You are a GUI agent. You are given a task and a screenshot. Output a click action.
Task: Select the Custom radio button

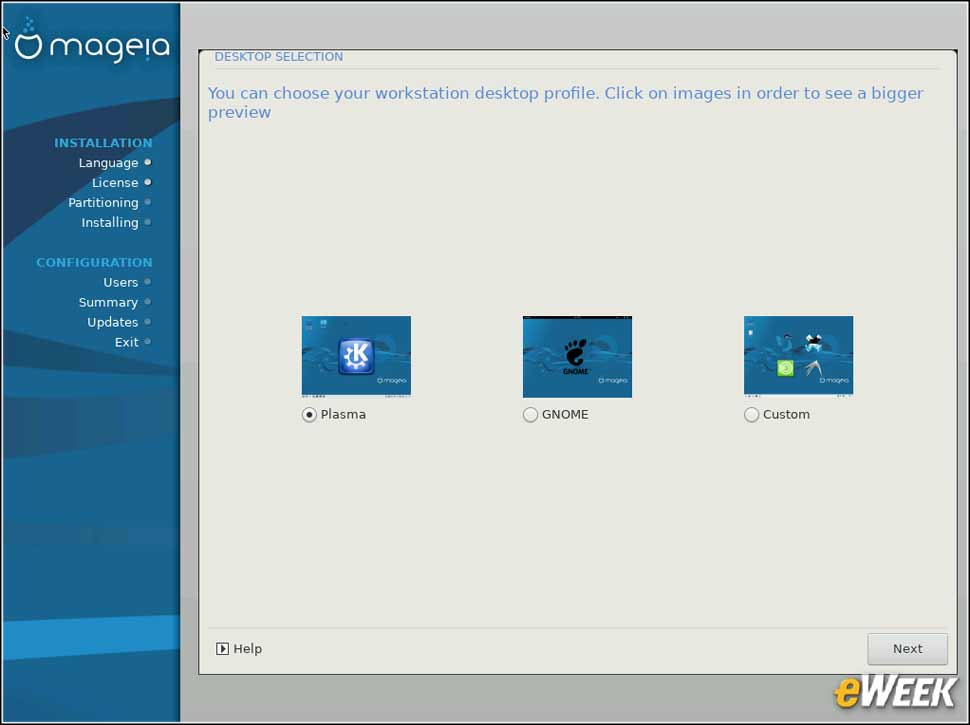coord(751,414)
